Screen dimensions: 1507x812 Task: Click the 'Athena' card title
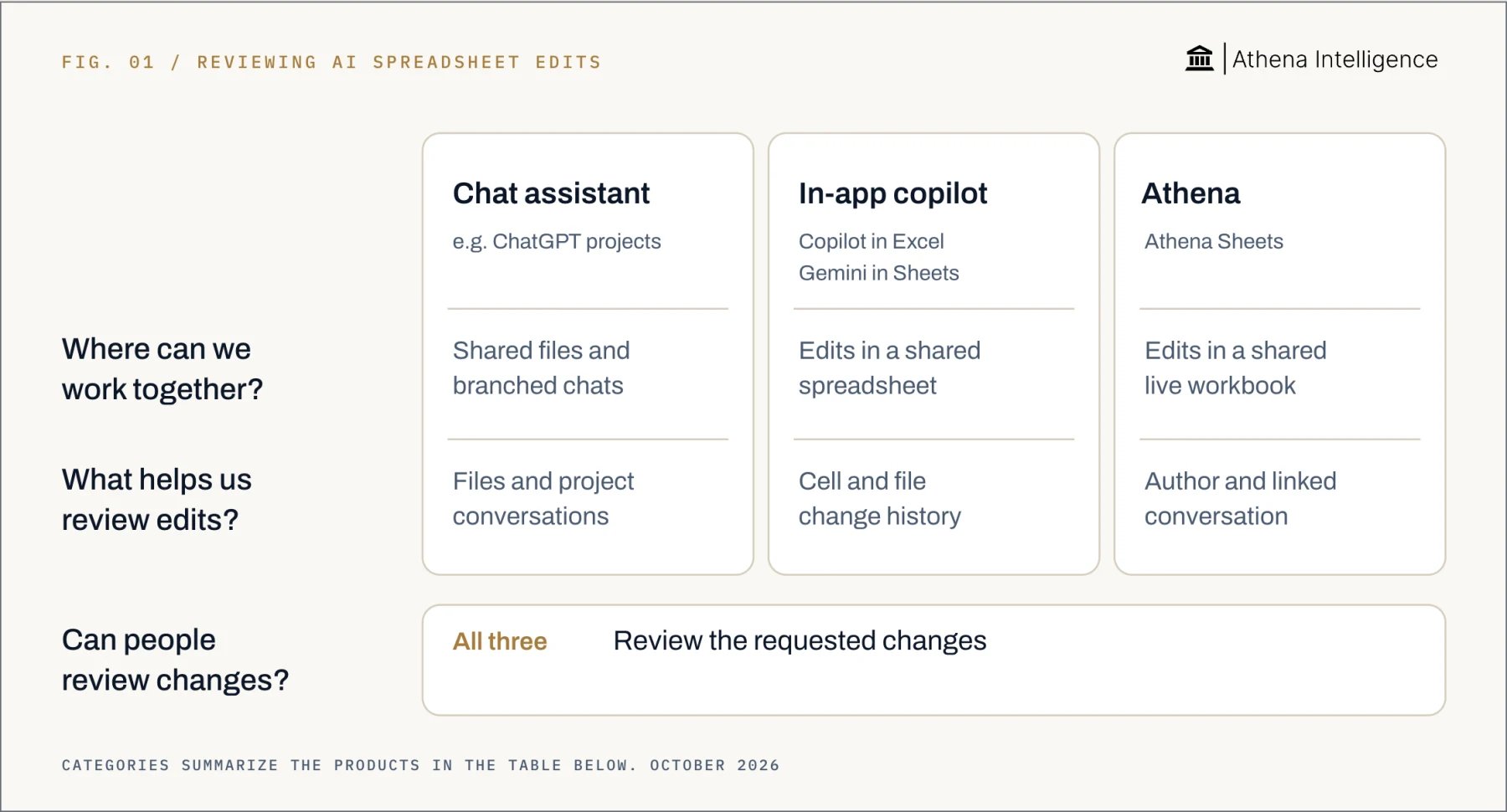(1191, 193)
